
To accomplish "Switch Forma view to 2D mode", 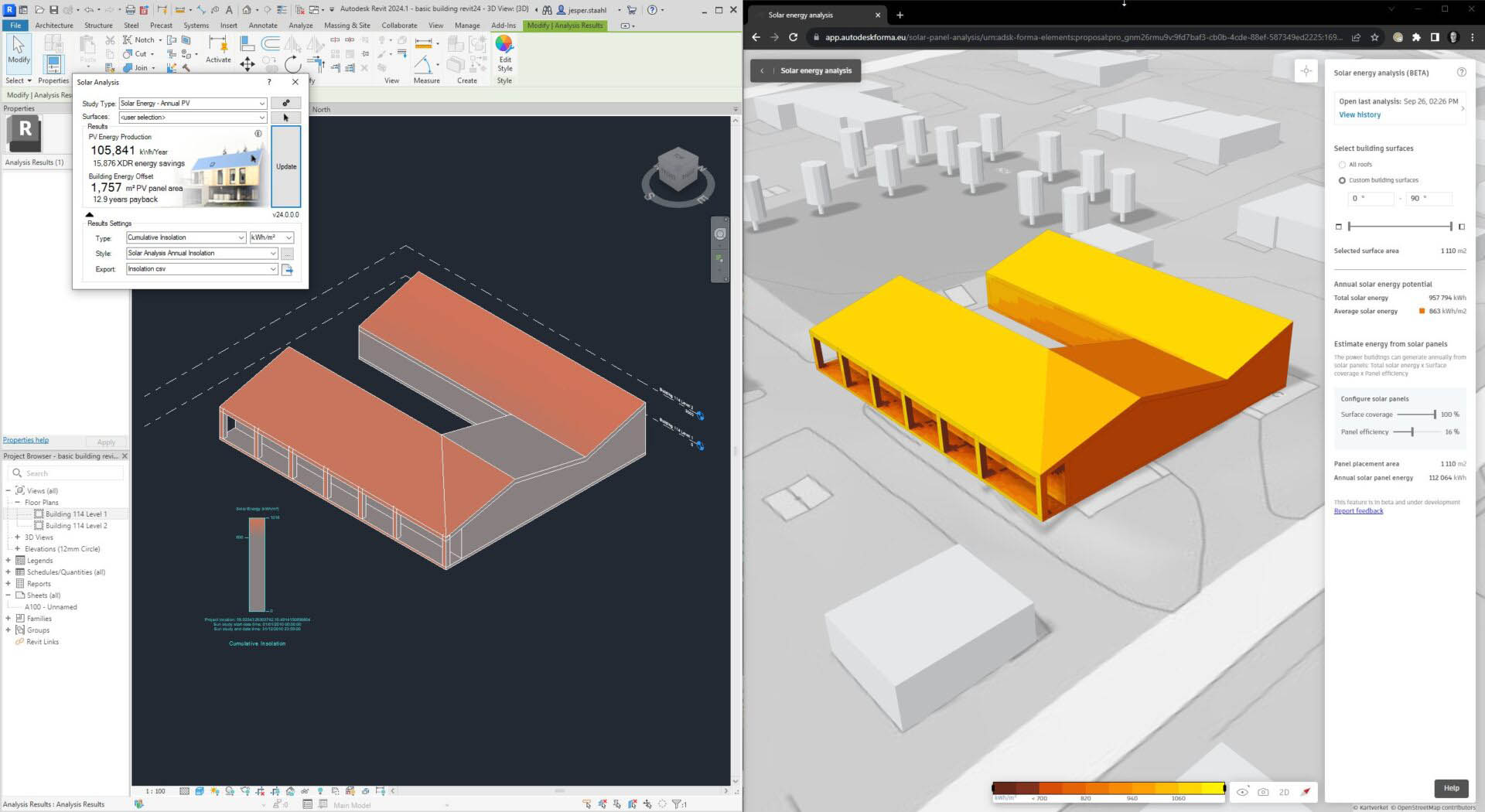I will 1284,792.
